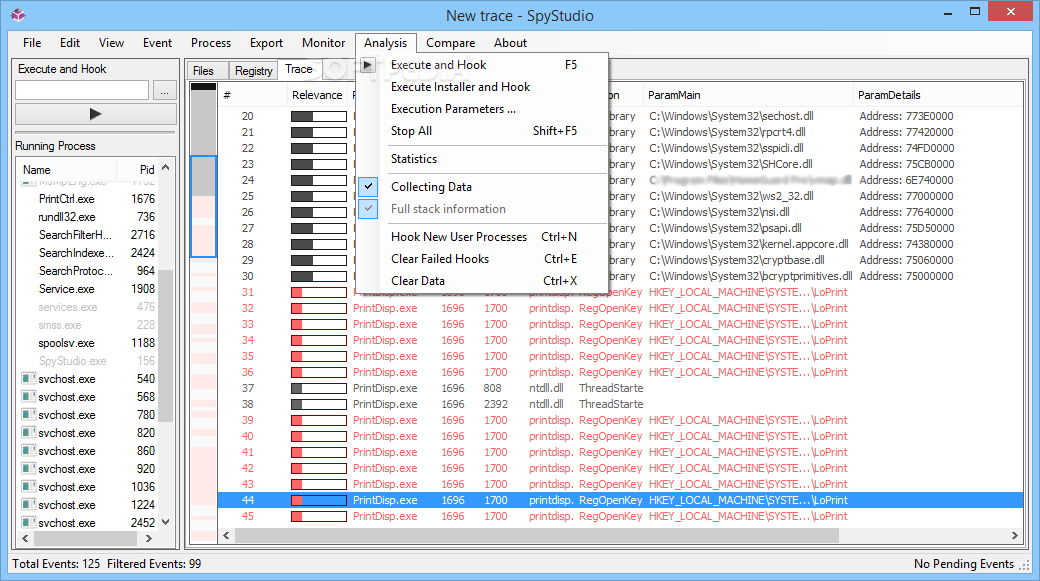Viewport: 1040px width, 581px height.
Task: Open the View menu
Action: tap(111, 43)
